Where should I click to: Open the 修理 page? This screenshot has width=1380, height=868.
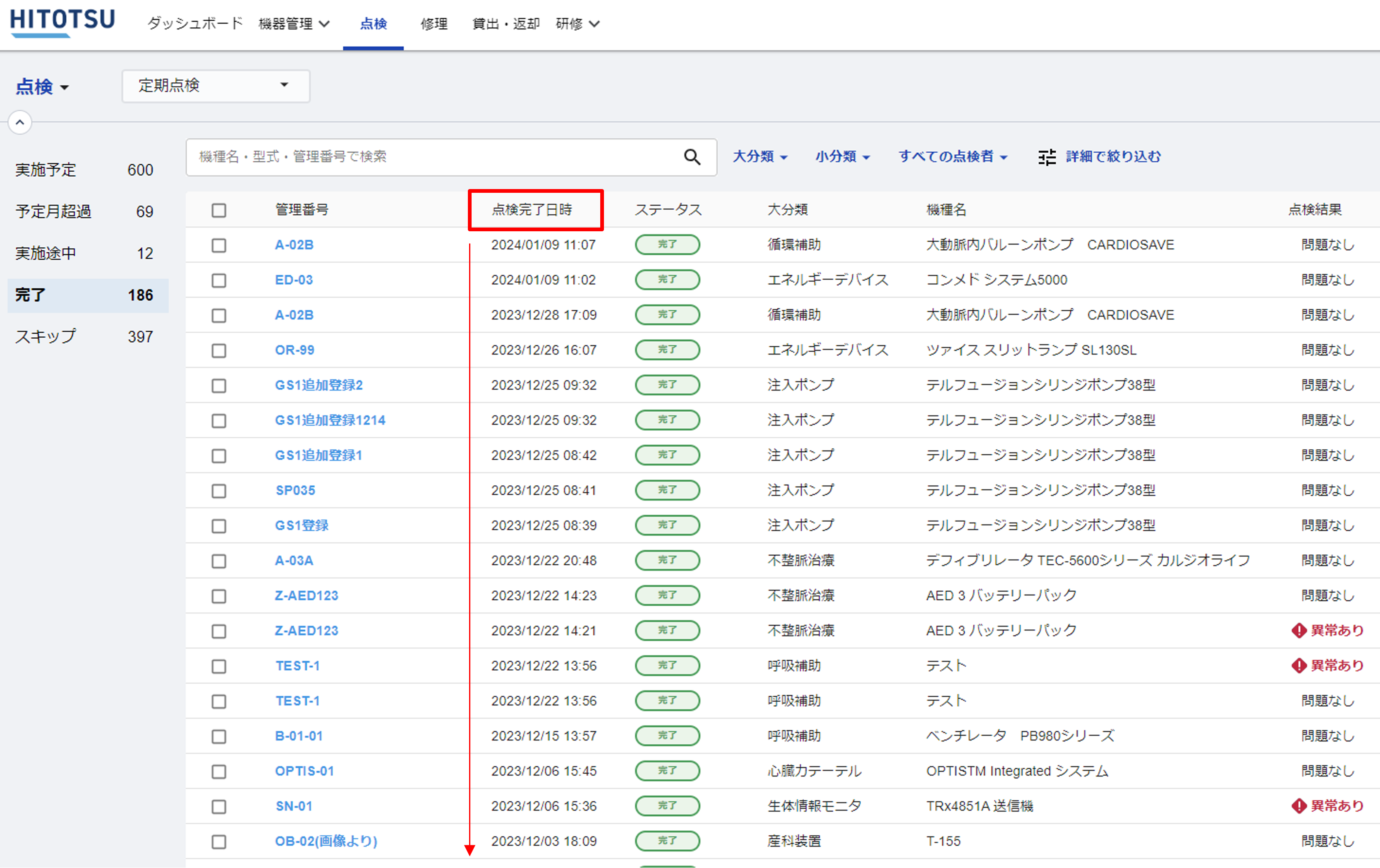click(x=434, y=24)
